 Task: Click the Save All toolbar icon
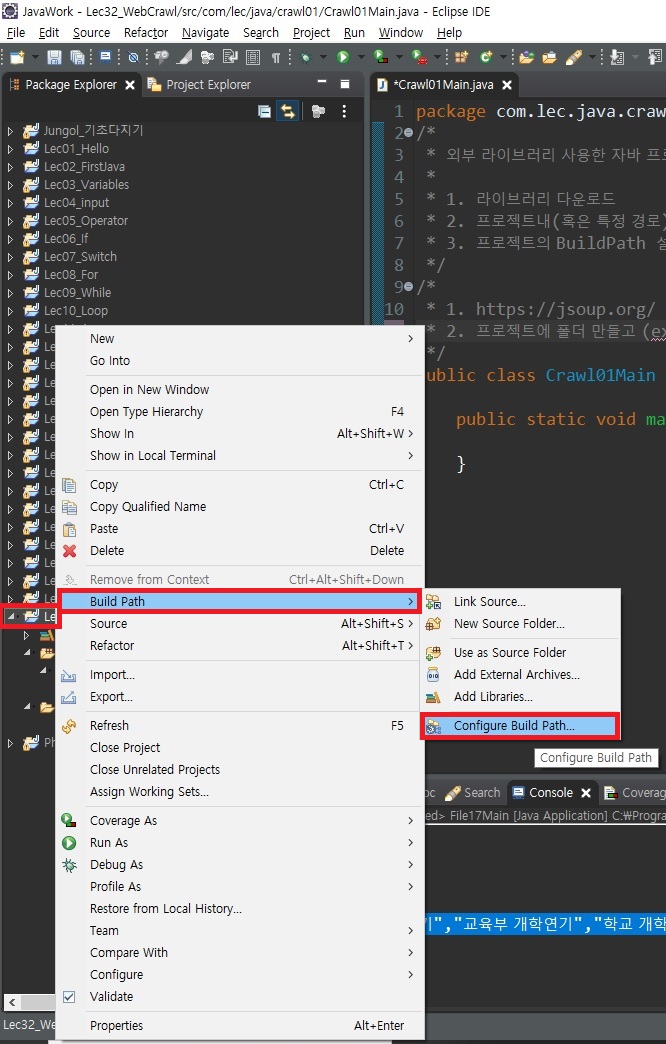(77, 57)
